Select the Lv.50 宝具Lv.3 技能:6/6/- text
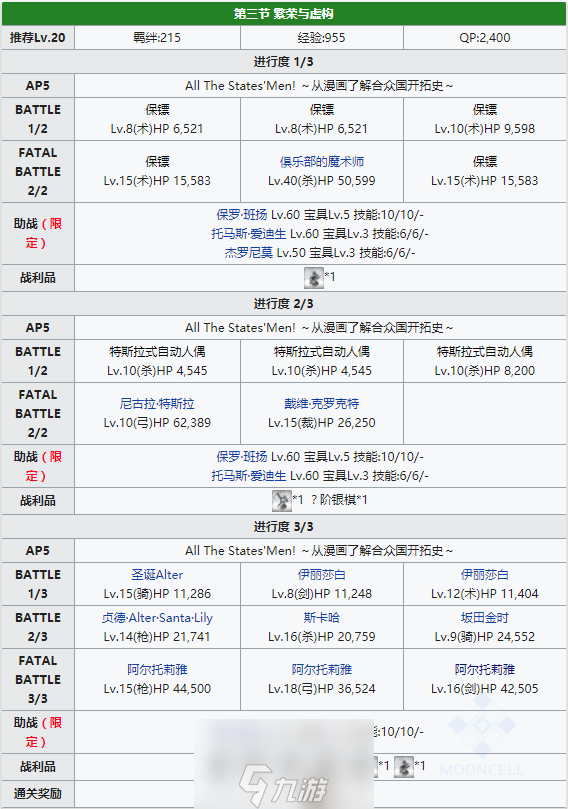The height and width of the screenshot is (809, 568). pyautogui.click(x=346, y=253)
